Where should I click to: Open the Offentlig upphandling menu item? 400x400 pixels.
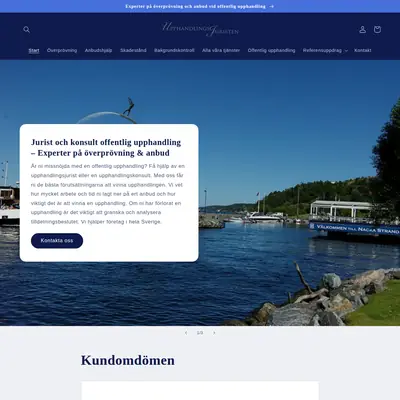[x=271, y=50]
